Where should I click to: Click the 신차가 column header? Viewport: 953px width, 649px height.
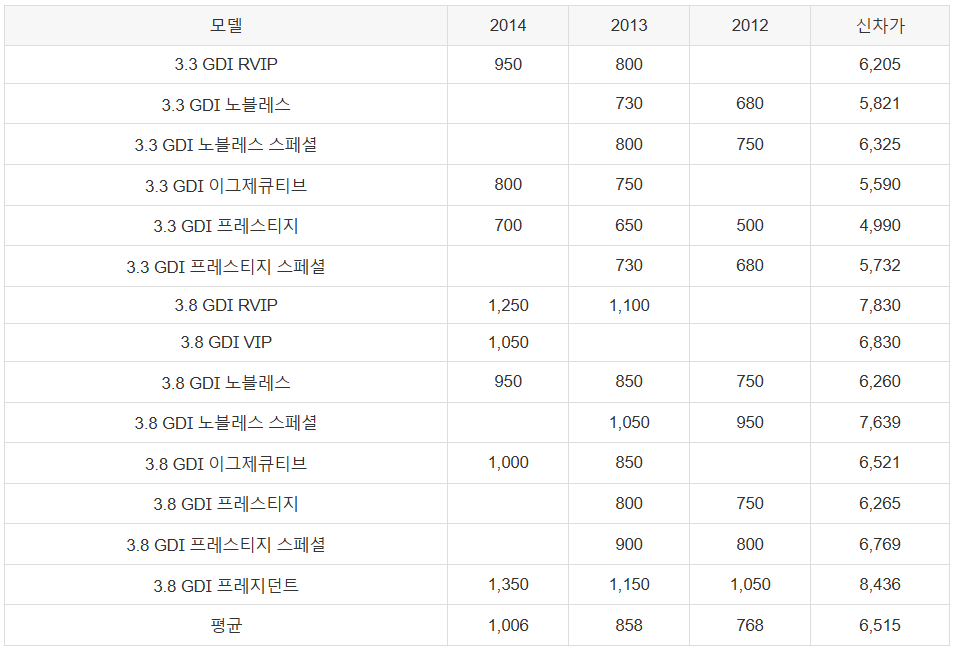[x=879, y=26]
